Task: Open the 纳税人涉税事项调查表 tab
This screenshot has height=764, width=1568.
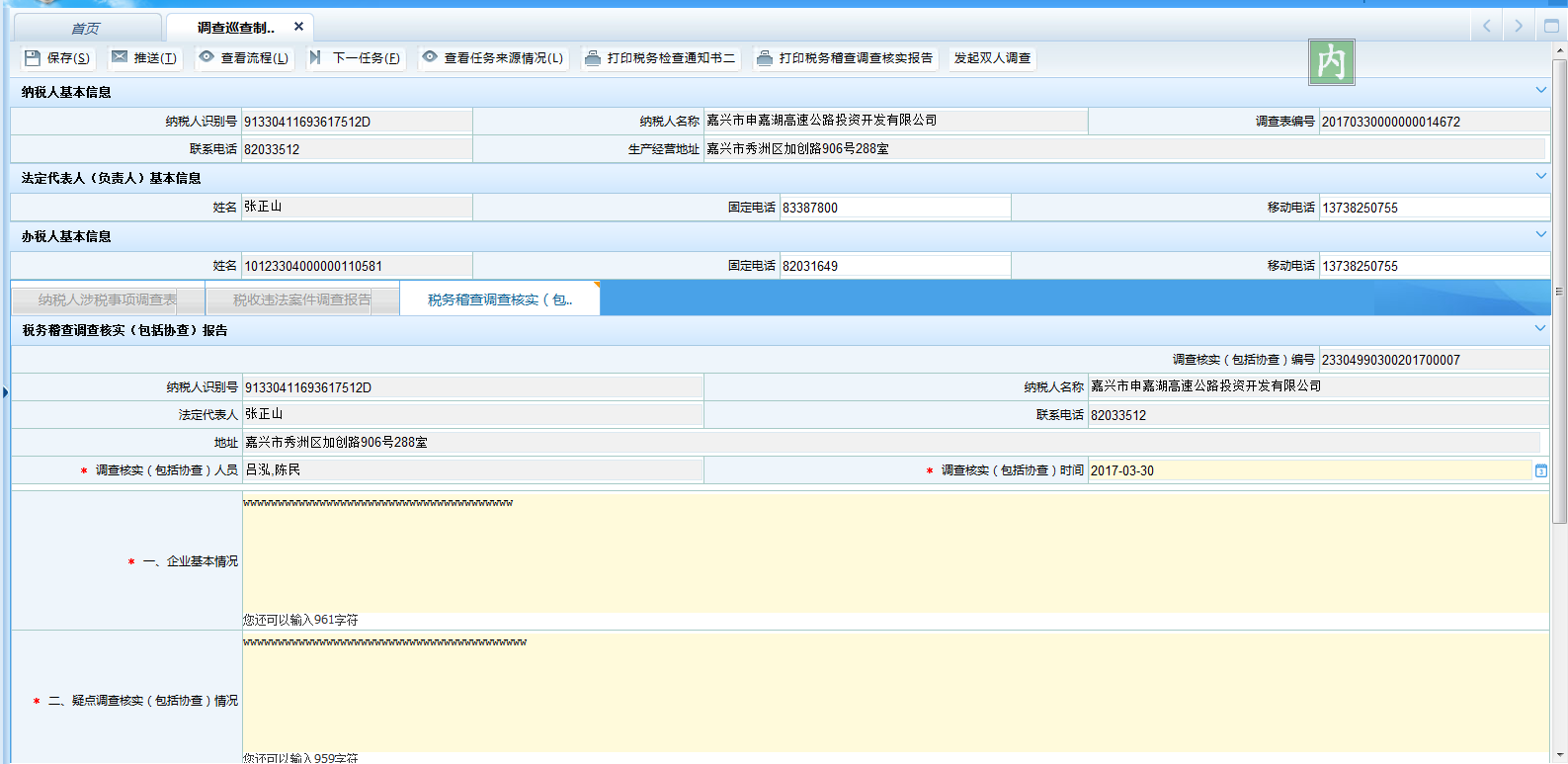Action: (x=108, y=299)
